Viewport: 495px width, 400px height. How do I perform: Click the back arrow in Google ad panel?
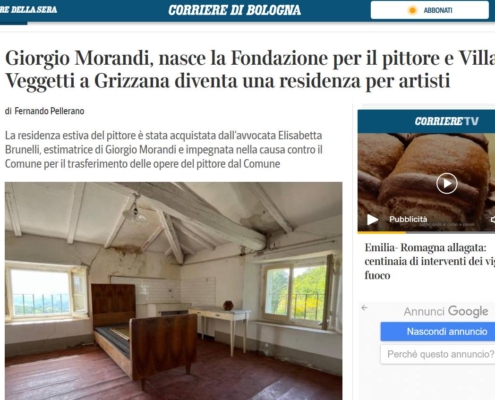click(x=364, y=308)
